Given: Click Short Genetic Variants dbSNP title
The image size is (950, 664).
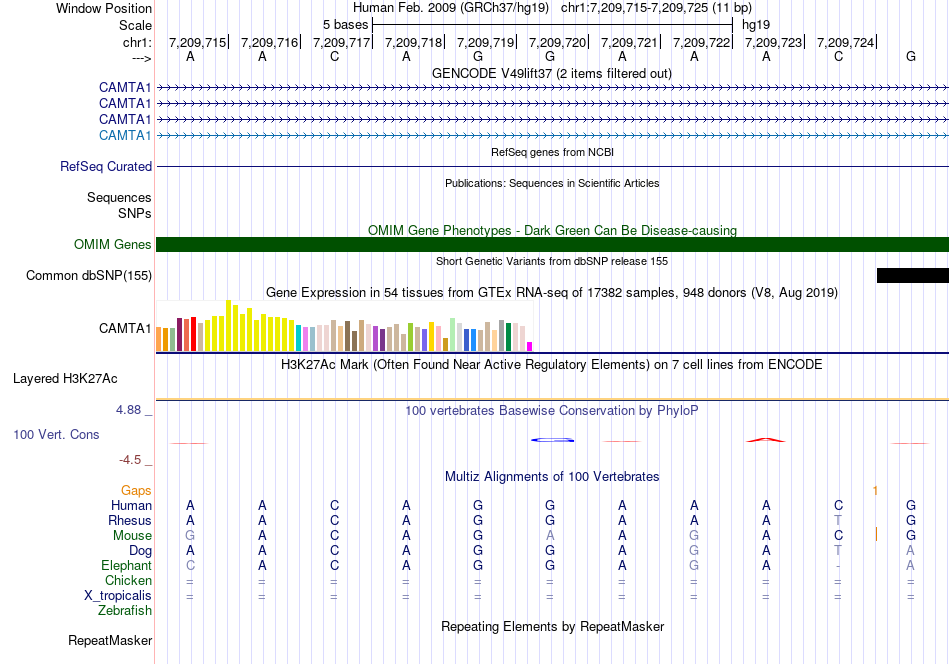Looking at the screenshot, I should coord(552,261).
